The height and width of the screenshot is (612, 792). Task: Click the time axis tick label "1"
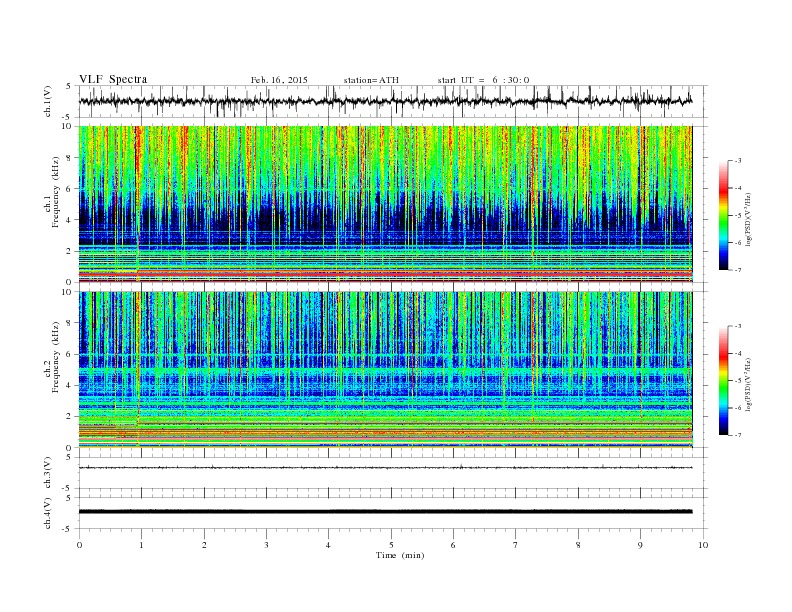(141, 545)
